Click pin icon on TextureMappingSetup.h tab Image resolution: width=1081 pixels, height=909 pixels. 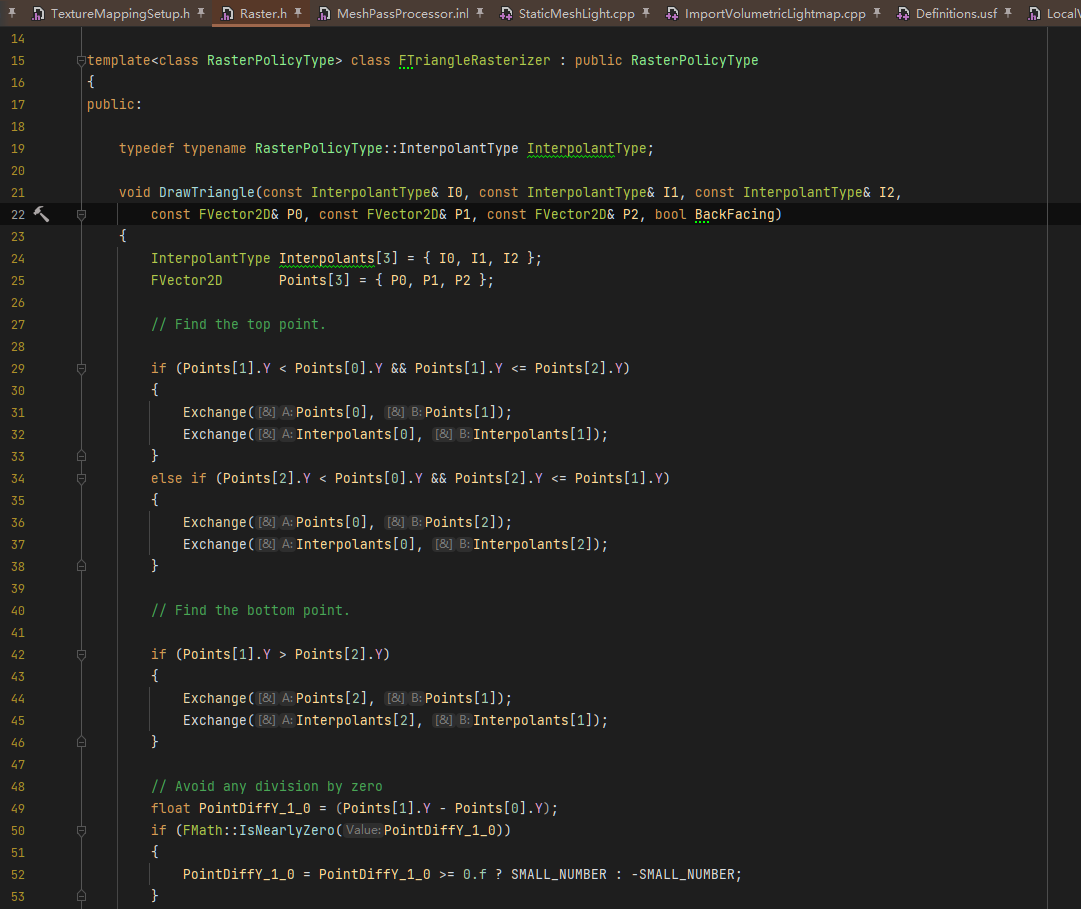pos(201,13)
